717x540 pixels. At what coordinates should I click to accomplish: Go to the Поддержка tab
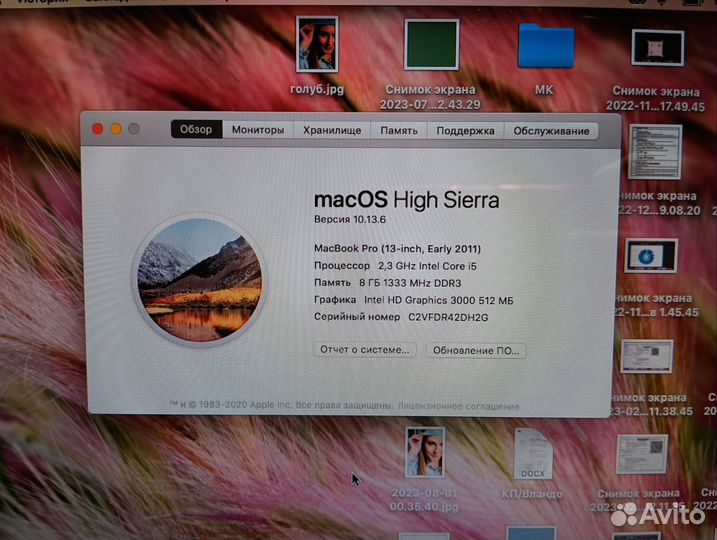click(466, 131)
